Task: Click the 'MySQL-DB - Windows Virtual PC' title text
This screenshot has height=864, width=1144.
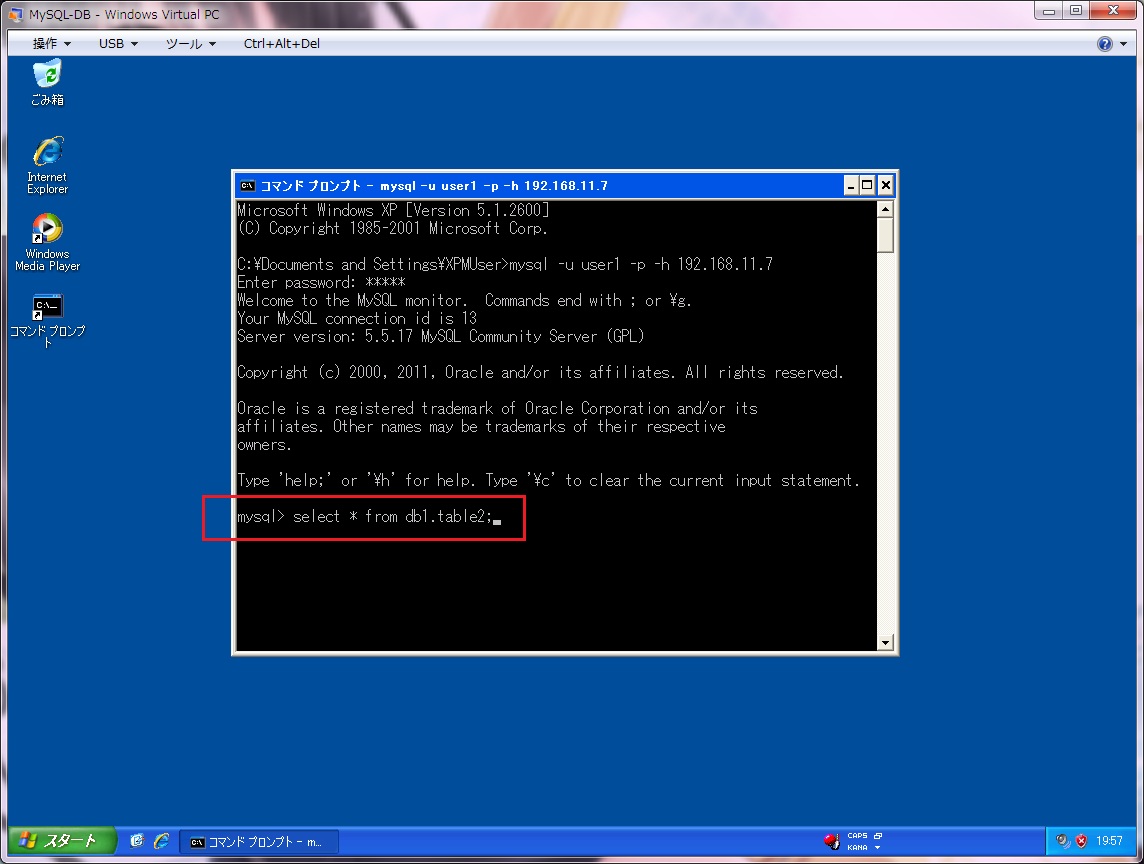Action: 124,14
